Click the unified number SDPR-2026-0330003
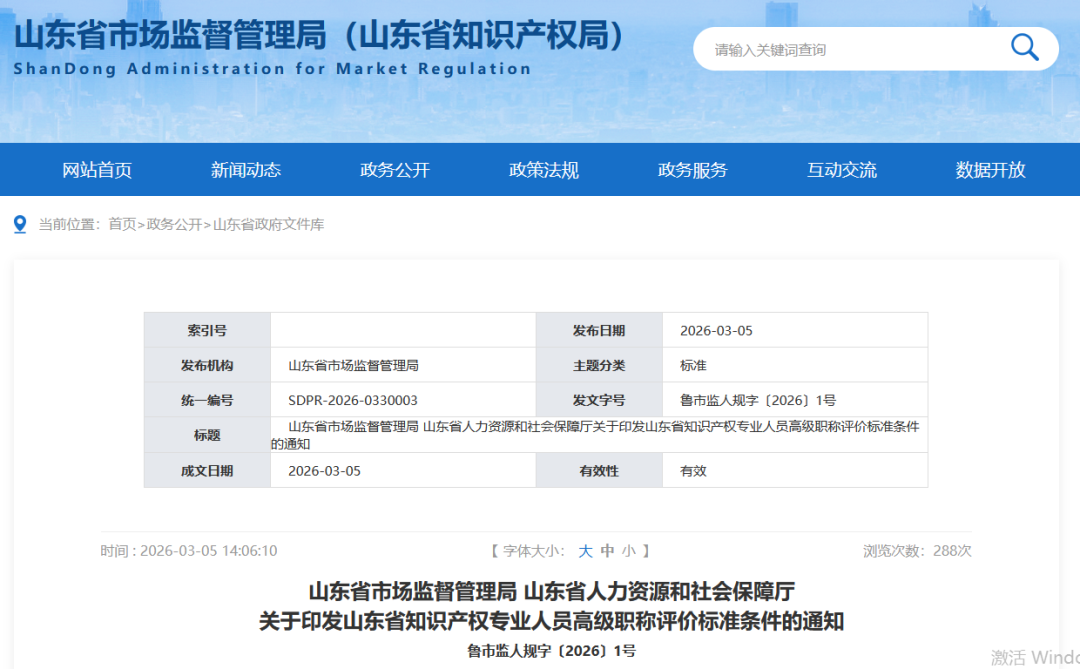1080x669 pixels. [x=353, y=400]
